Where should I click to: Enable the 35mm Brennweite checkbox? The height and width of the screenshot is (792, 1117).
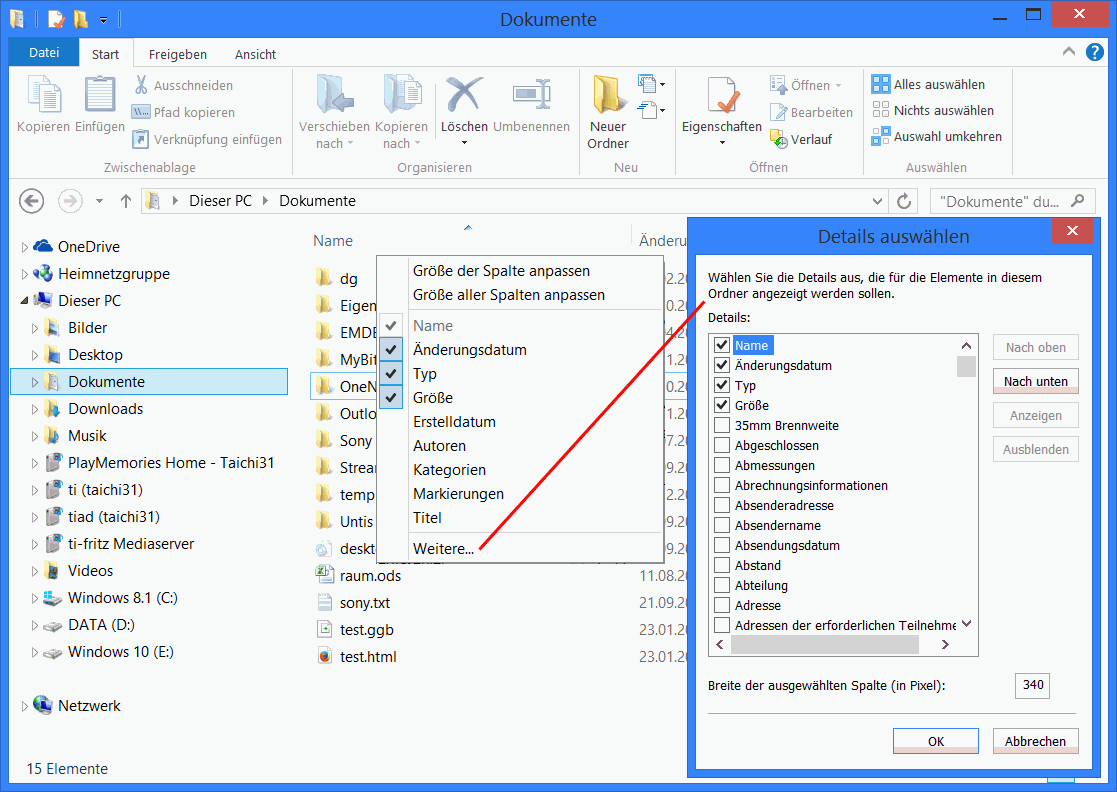pyautogui.click(x=722, y=425)
